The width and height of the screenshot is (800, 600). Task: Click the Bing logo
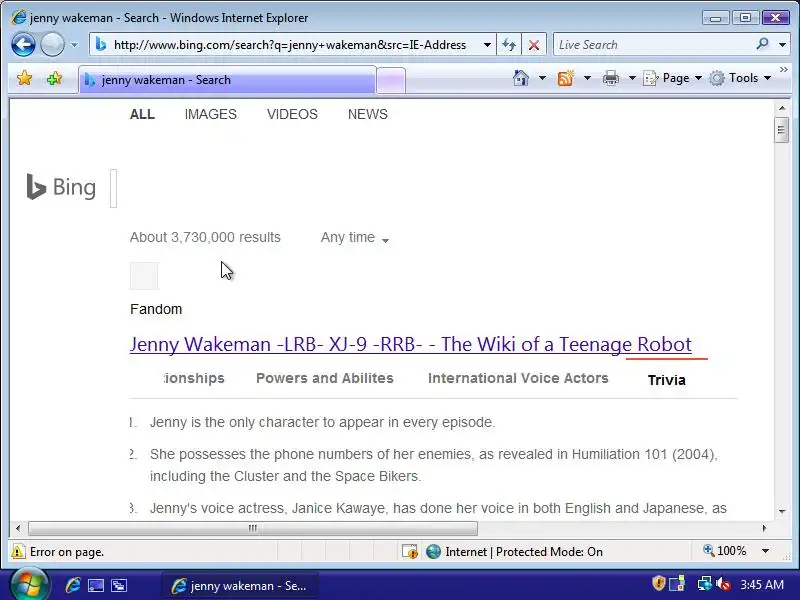coord(61,187)
